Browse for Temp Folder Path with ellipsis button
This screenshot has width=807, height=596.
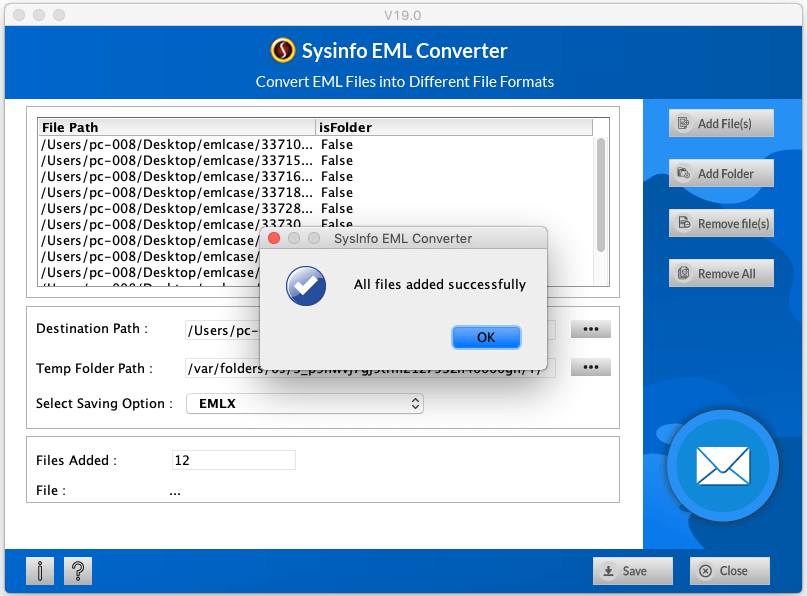[591, 367]
